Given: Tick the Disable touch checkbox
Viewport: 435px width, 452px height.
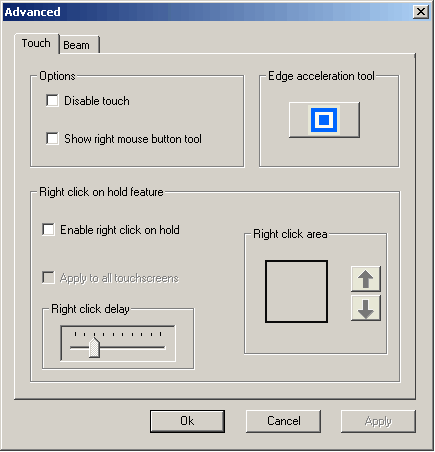Looking at the screenshot, I should 52,100.
